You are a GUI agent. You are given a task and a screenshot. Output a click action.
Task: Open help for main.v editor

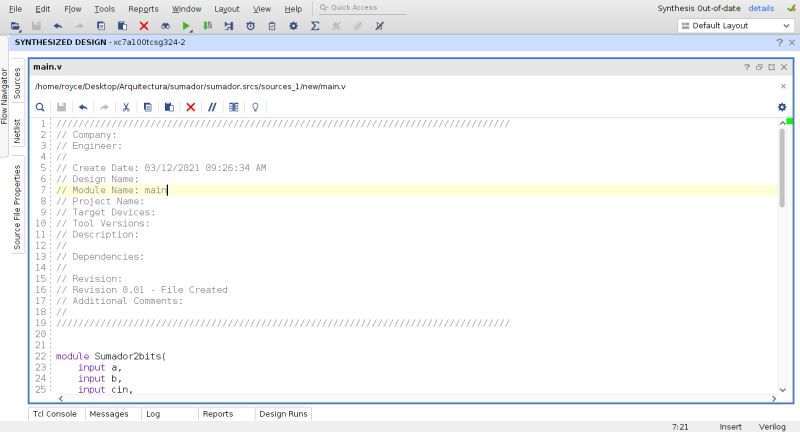pyautogui.click(x=747, y=67)
